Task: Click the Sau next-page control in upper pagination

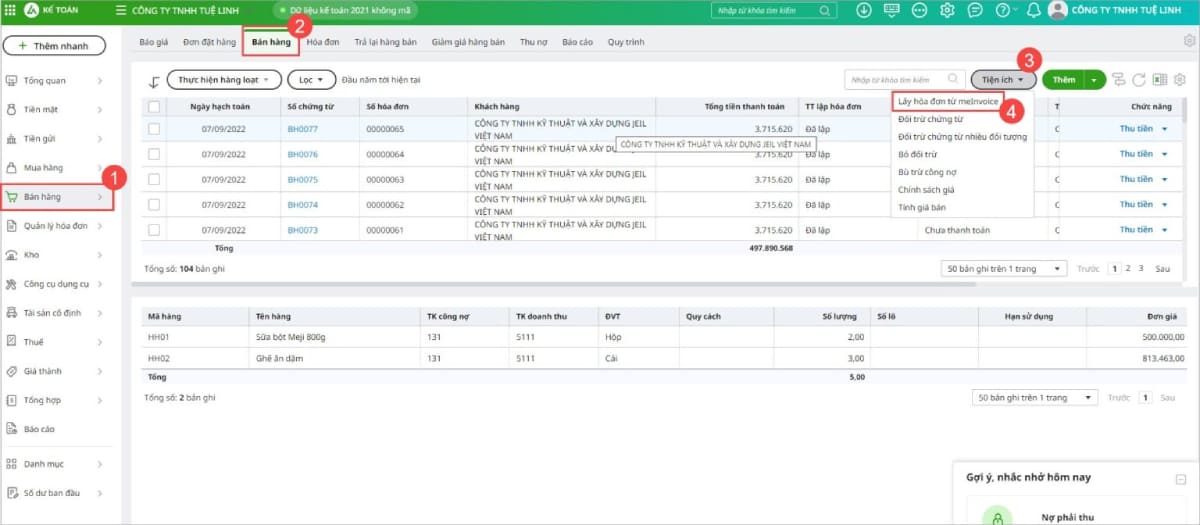Action: click(1162, 269)
